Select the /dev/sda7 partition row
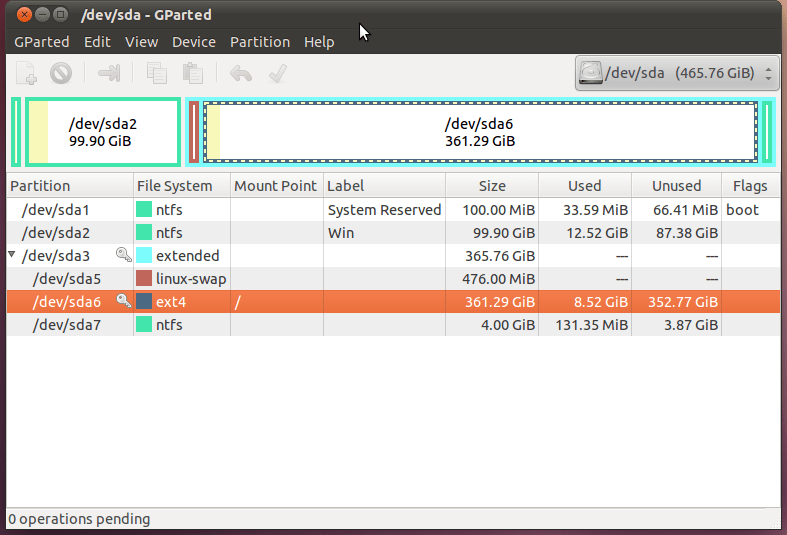The image size is (787, 535). click(x=394, y=325)
